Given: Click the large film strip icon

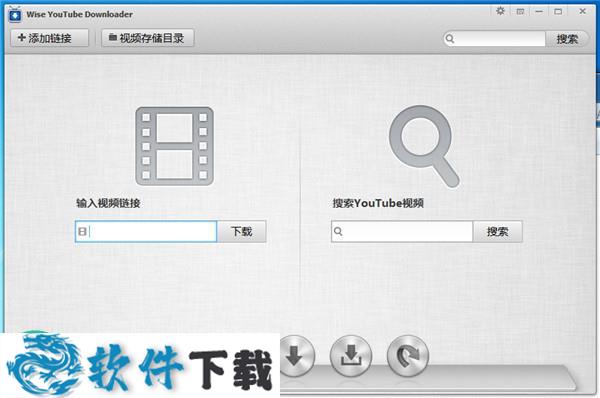Looking at the screenshot, I should coord(174,146).
